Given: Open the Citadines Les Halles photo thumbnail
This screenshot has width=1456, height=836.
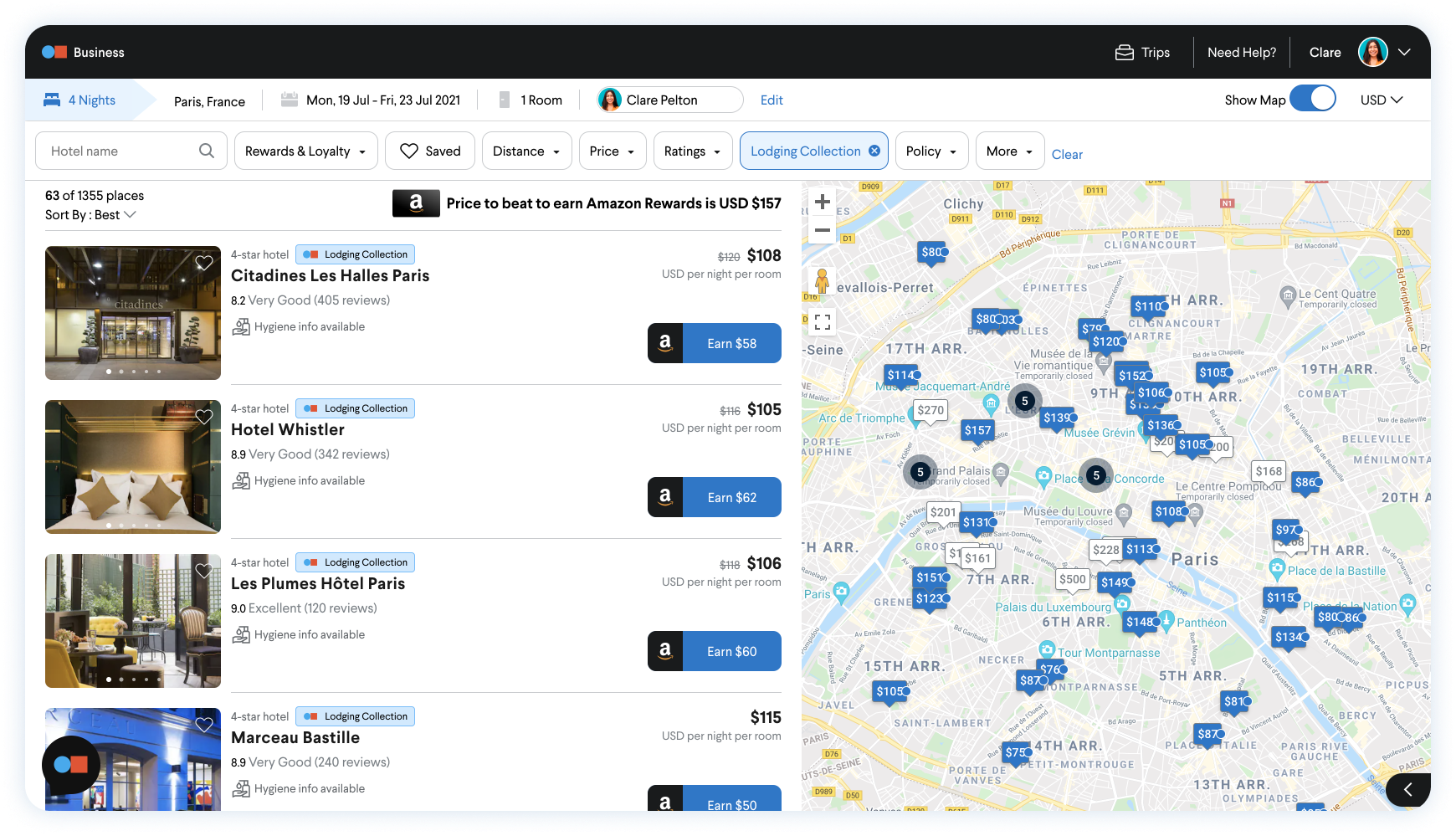Looking at the screenshot, I should tap(133, 313).
